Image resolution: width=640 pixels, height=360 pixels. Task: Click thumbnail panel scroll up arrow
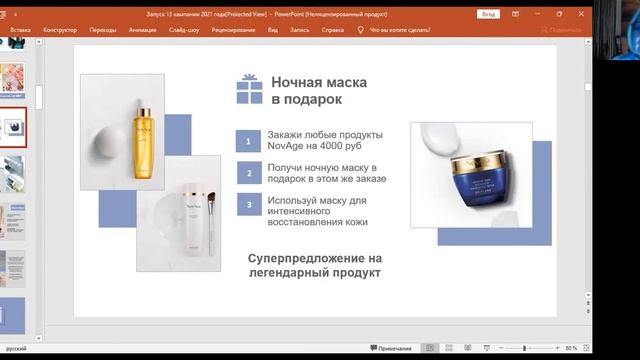point(39,42)
